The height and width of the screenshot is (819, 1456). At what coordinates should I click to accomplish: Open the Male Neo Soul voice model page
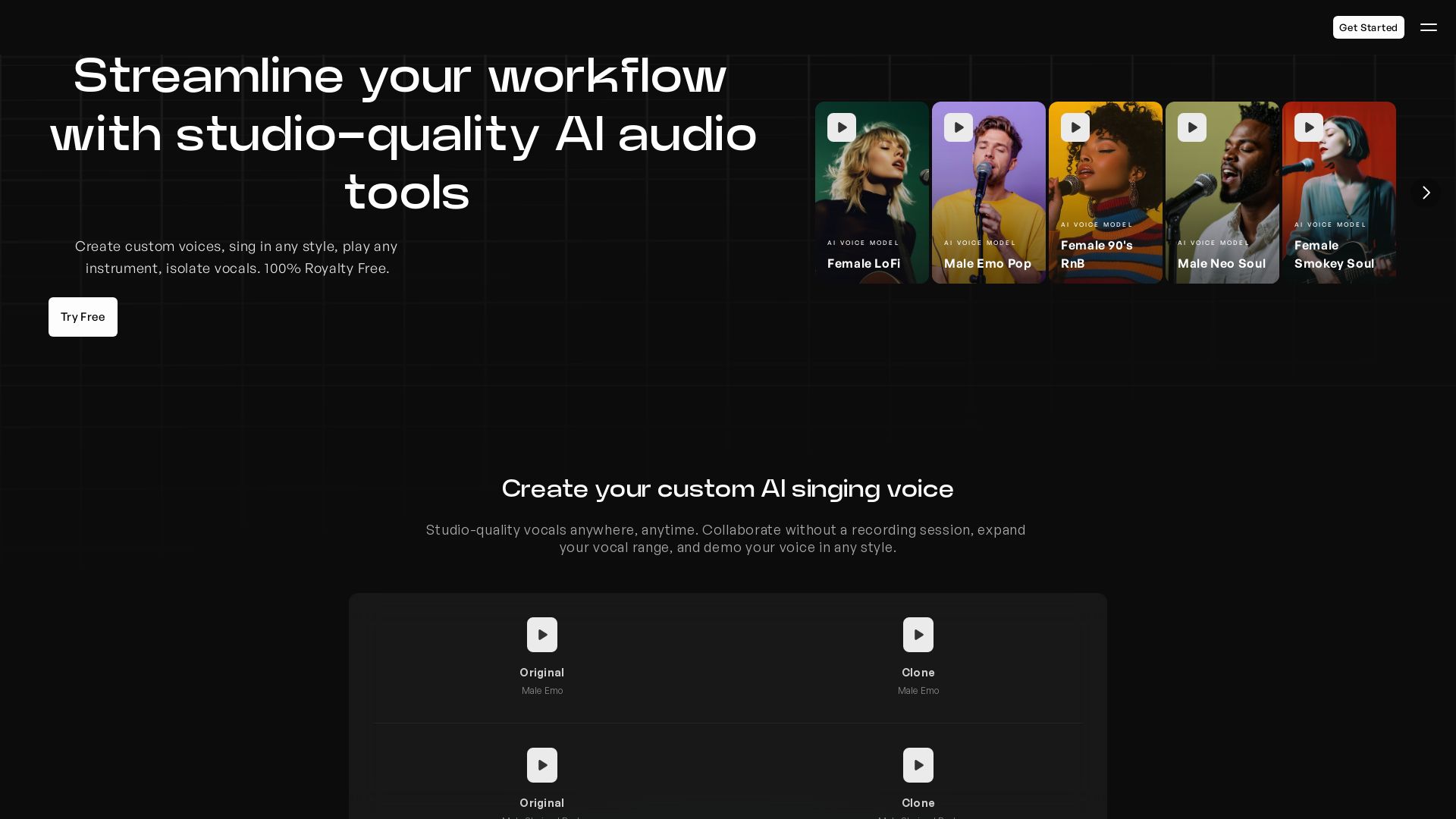pyautogui.click(x=1221, y=264)
